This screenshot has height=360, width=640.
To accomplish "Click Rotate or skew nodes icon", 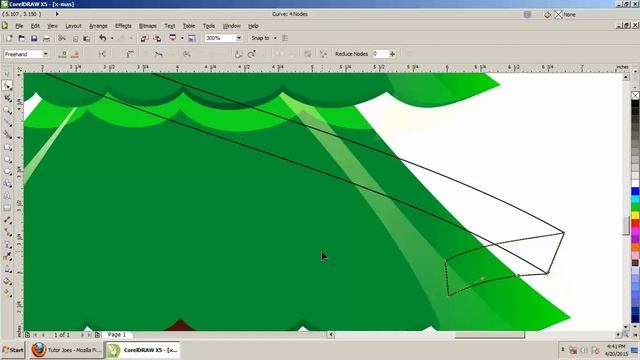I will [251, 54].
